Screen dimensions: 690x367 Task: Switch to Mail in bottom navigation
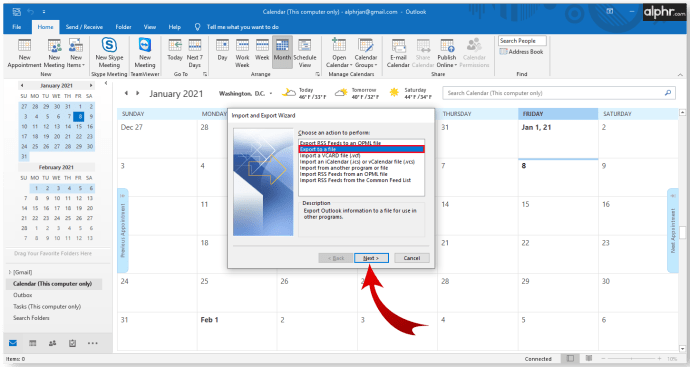coord(13,343)
